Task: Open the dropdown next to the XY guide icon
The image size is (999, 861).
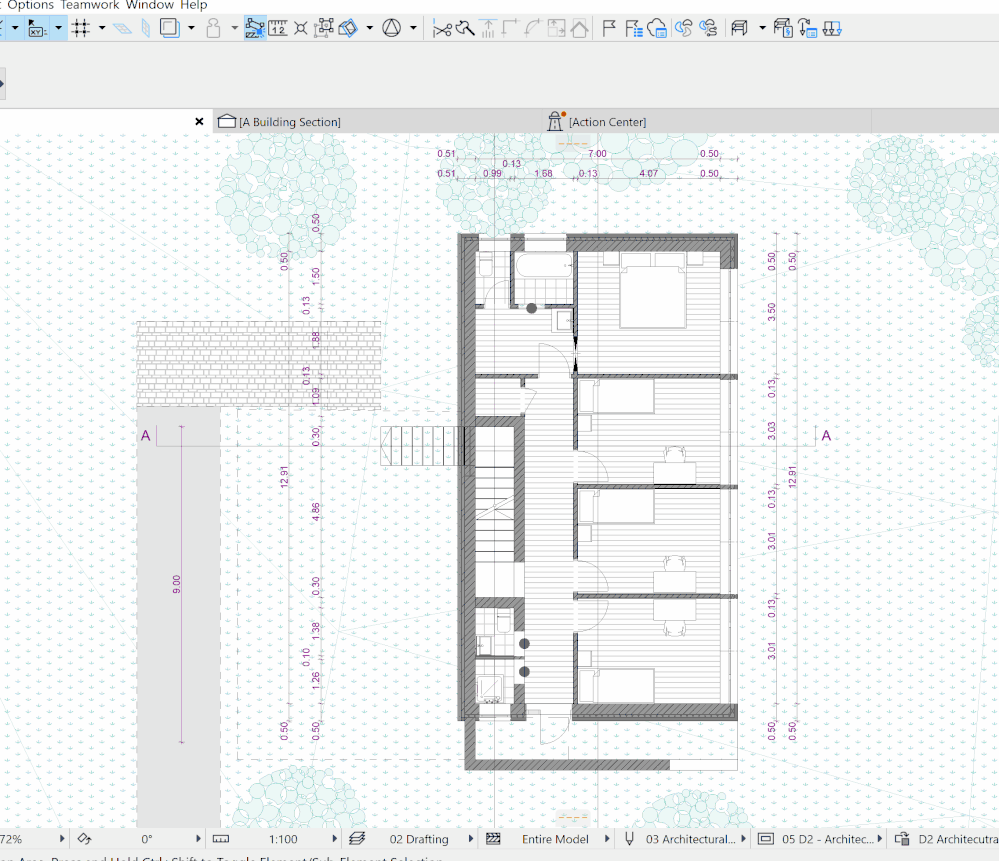Action: 58,28
